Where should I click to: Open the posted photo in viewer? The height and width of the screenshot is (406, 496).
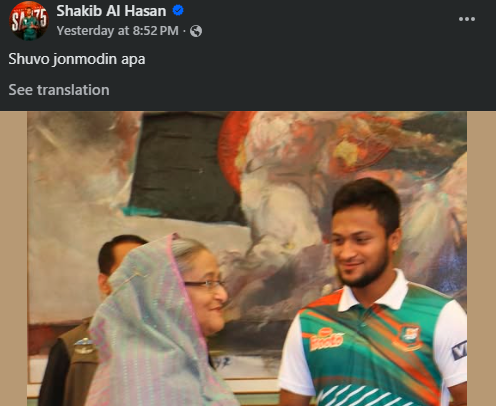247,258
